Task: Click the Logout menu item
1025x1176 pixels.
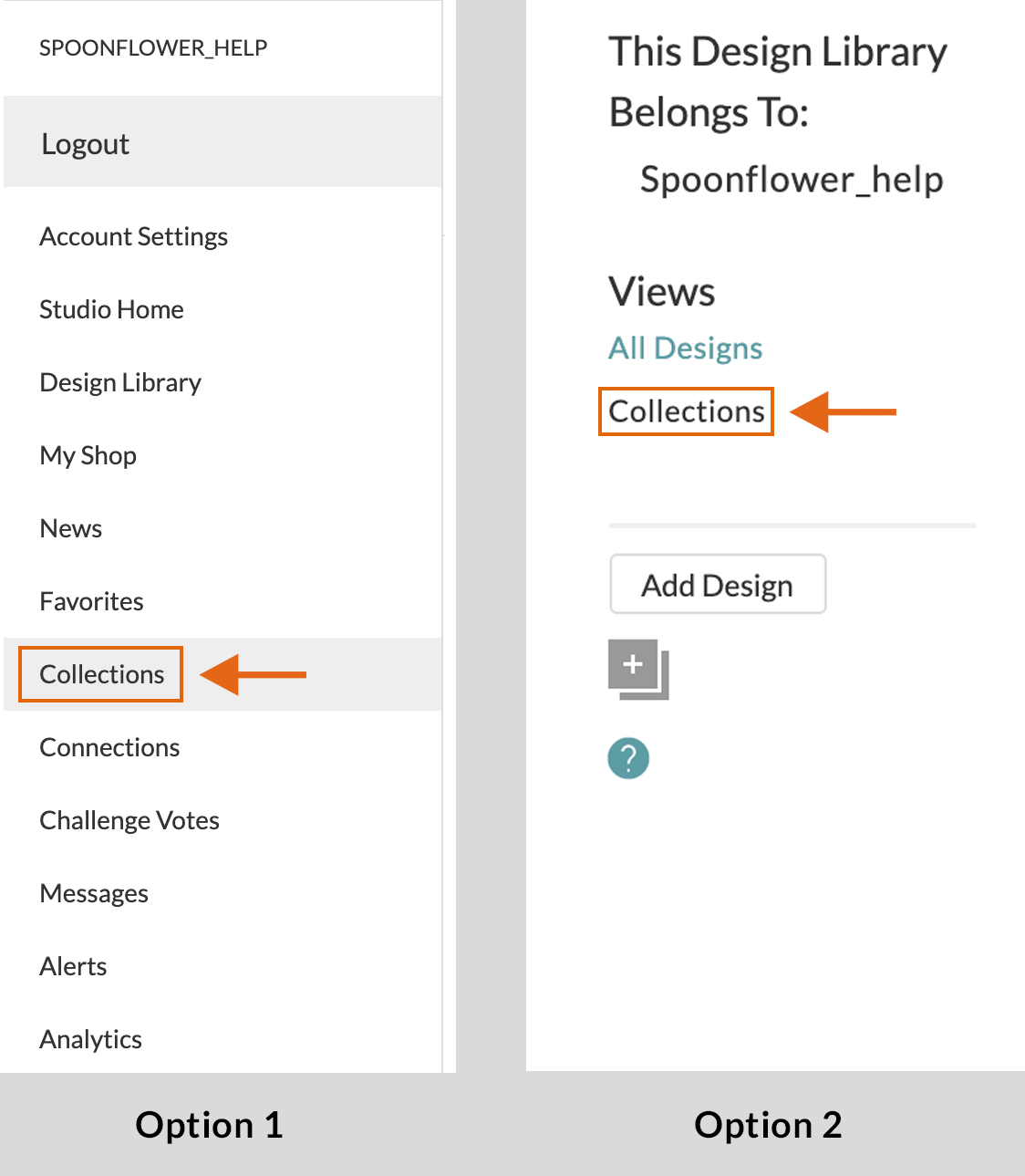Action: coord(223,142)
